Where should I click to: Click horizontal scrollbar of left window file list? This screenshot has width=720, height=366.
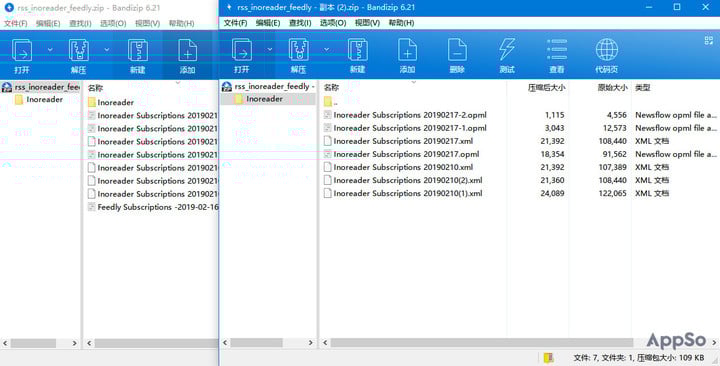click(x=156, y=343)
